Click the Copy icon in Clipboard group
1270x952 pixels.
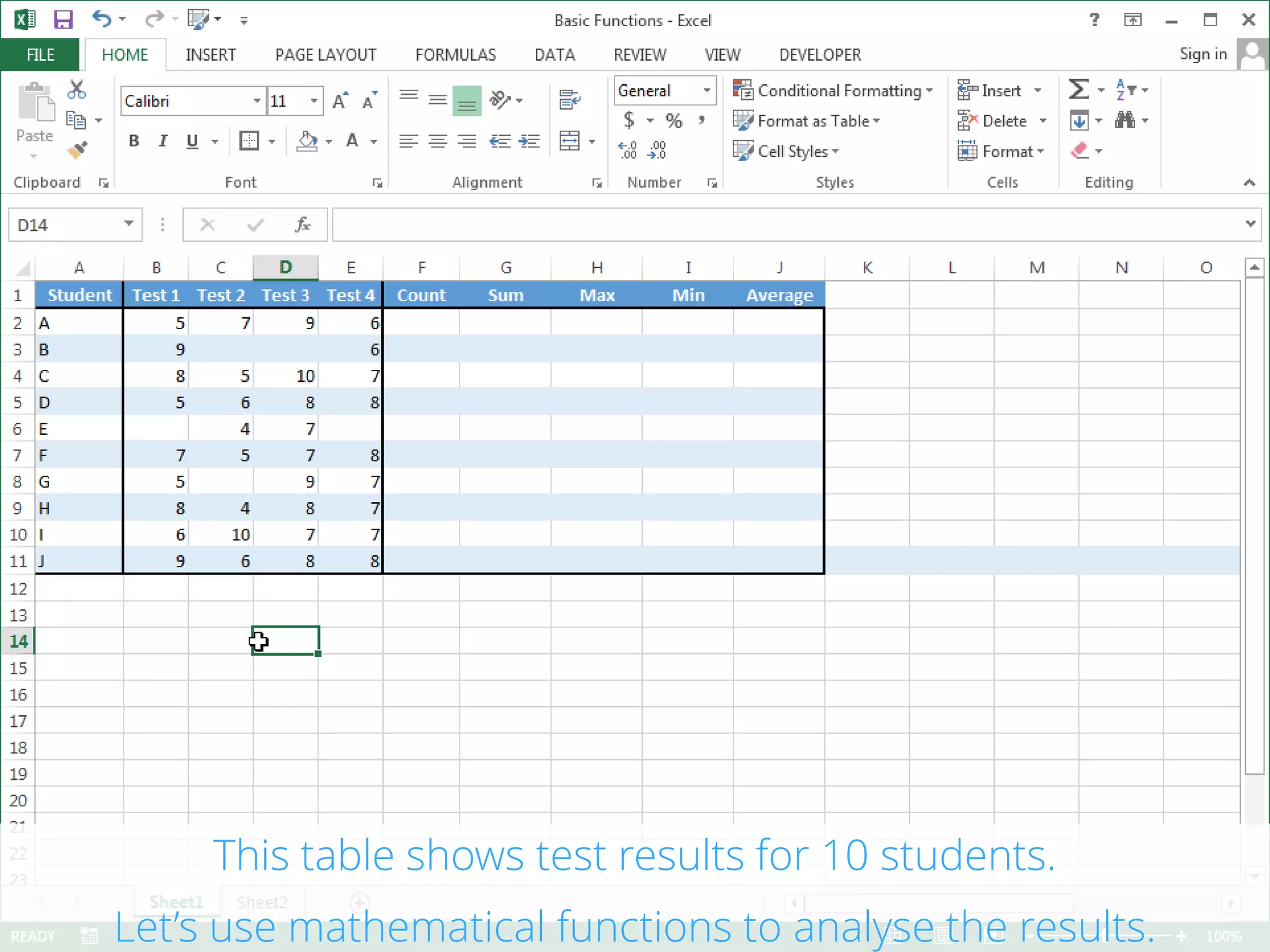tap(76, 120)
